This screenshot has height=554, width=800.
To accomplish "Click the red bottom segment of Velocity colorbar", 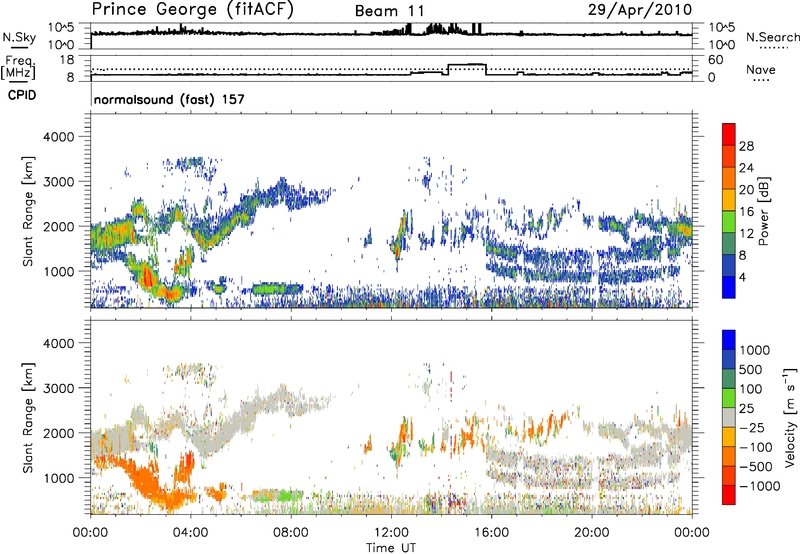I will (729, 495).
